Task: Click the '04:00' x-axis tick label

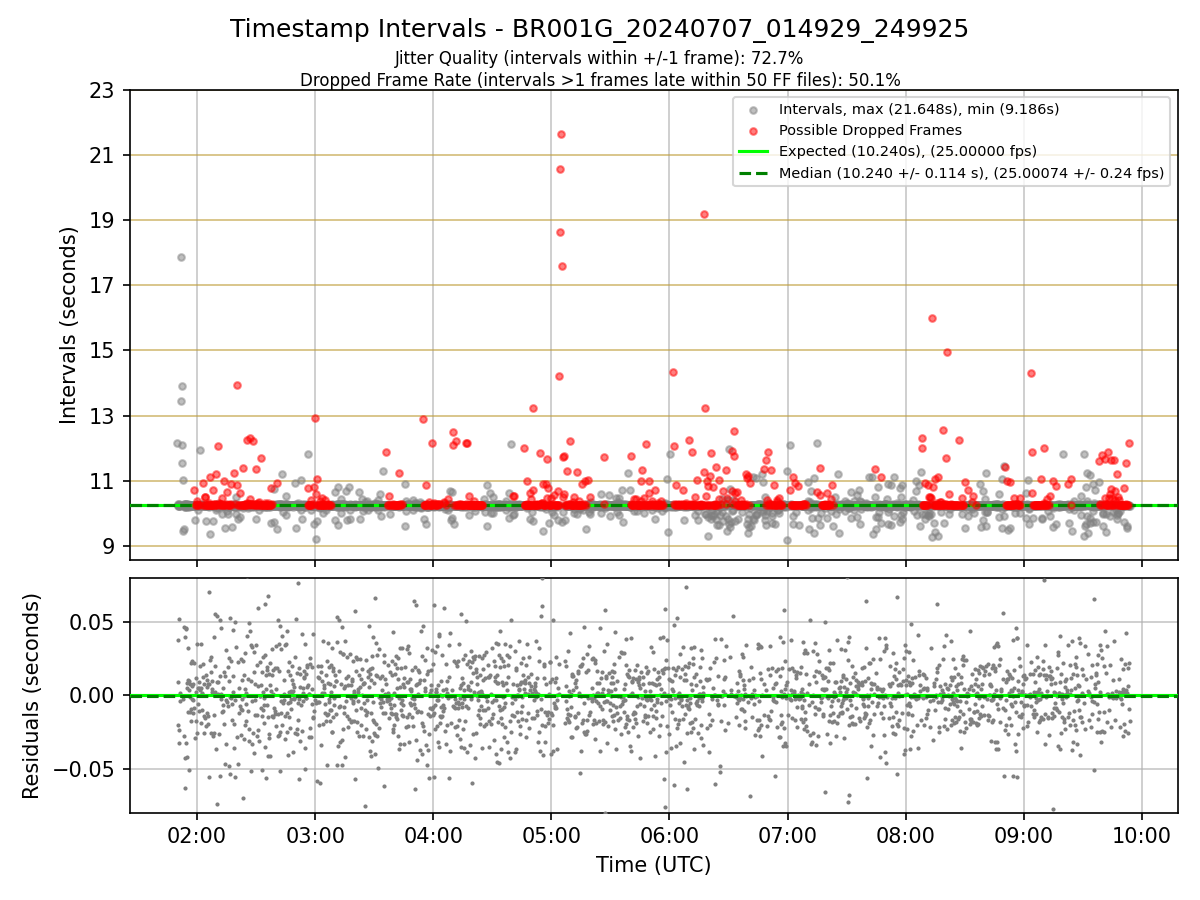Action: (433, 834)
